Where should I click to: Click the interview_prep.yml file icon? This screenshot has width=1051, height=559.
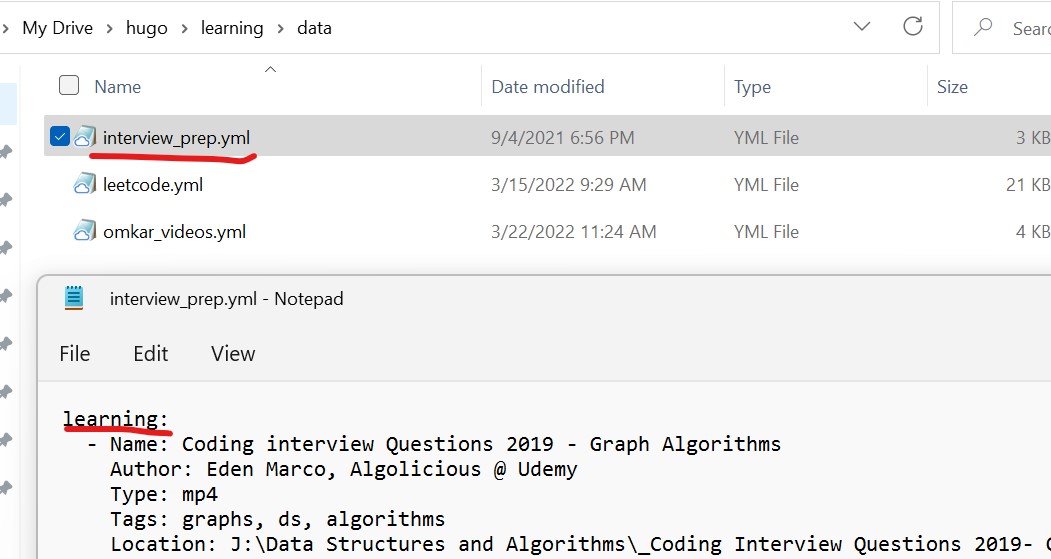click(x=85, y=137)
